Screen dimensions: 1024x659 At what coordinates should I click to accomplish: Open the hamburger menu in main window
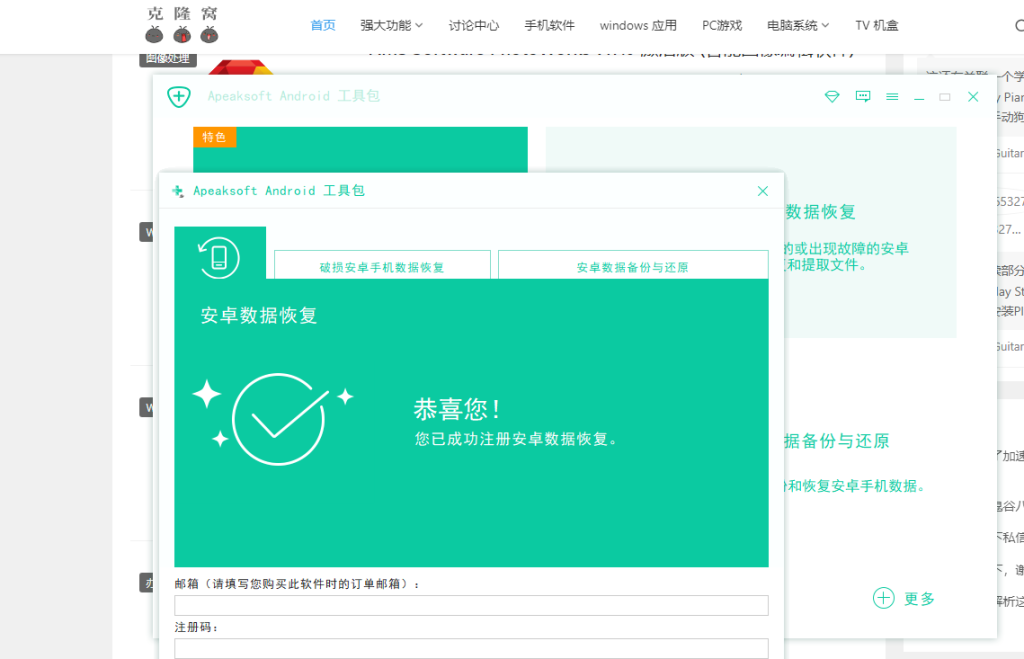click(x=892, y=97)
